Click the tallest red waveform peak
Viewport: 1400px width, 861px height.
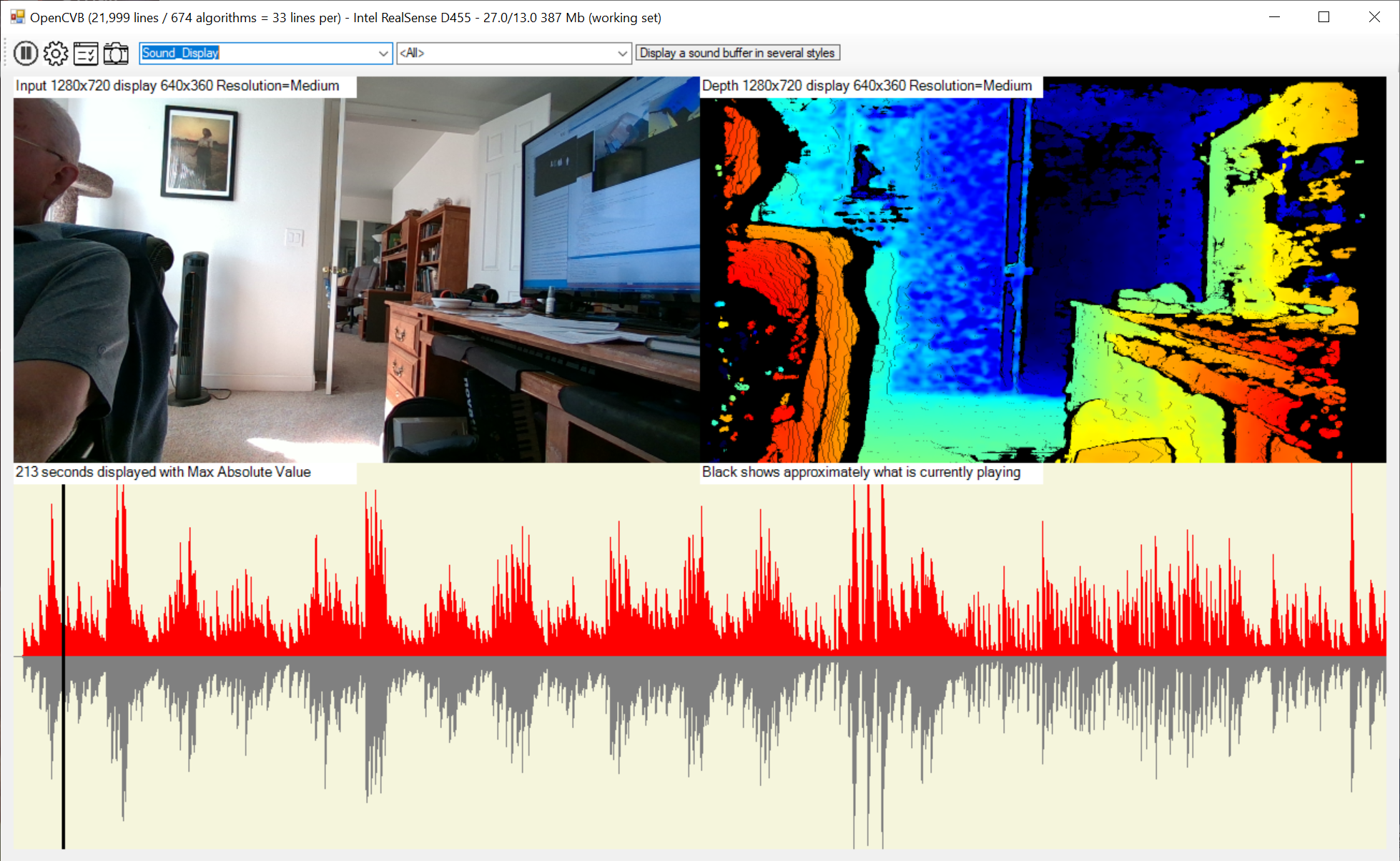point(1351,501)
